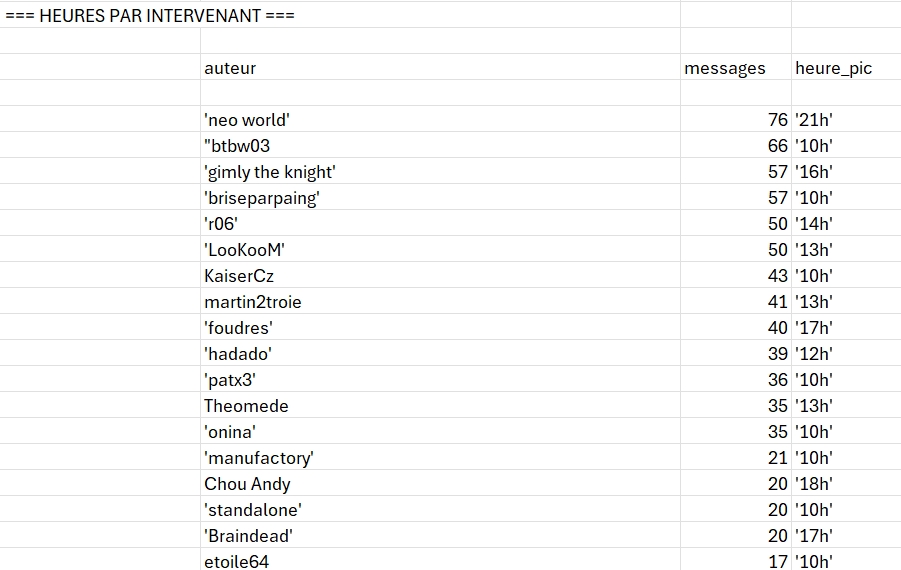Viewport: 901px width, 570px height.
Task: Select the 'gimly the knight' cell
Action: point(270,172)
